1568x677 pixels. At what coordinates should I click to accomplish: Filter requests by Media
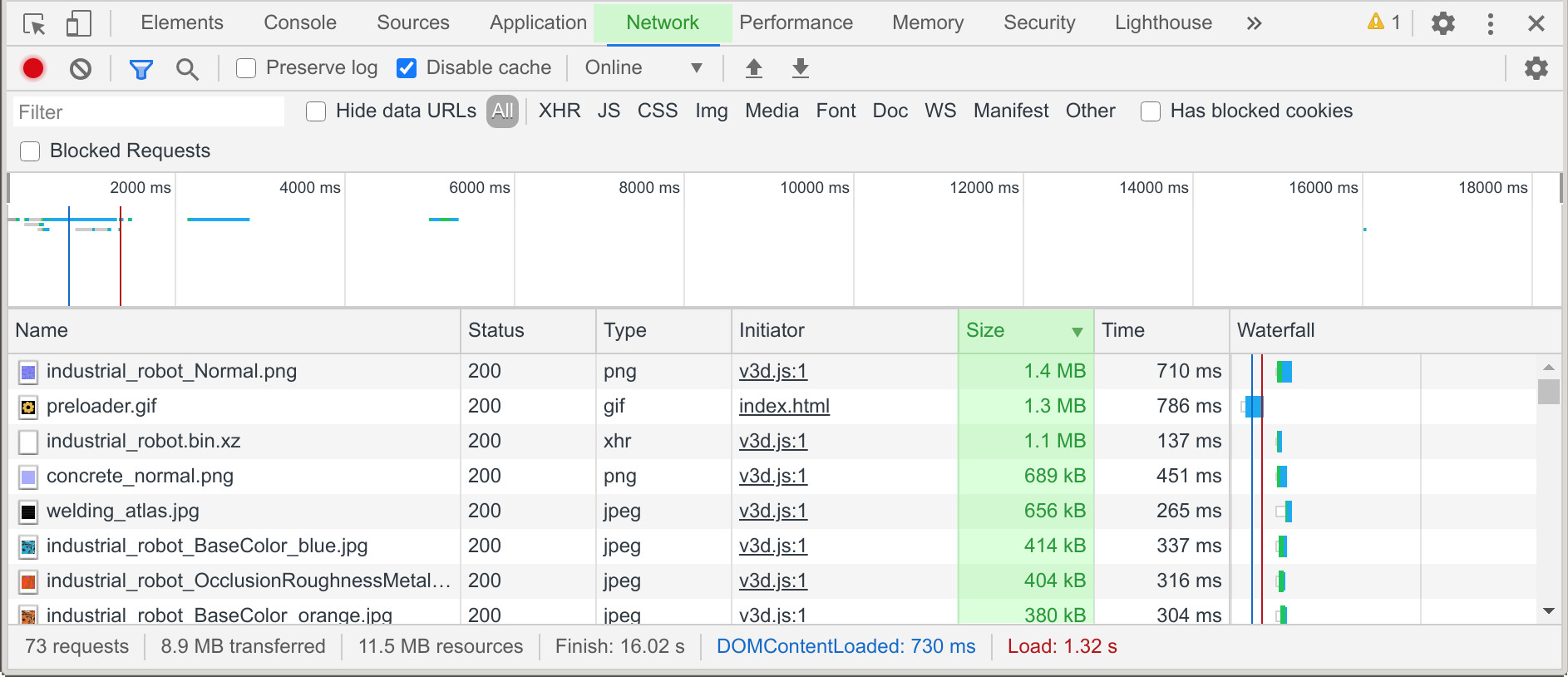[772, 111]
